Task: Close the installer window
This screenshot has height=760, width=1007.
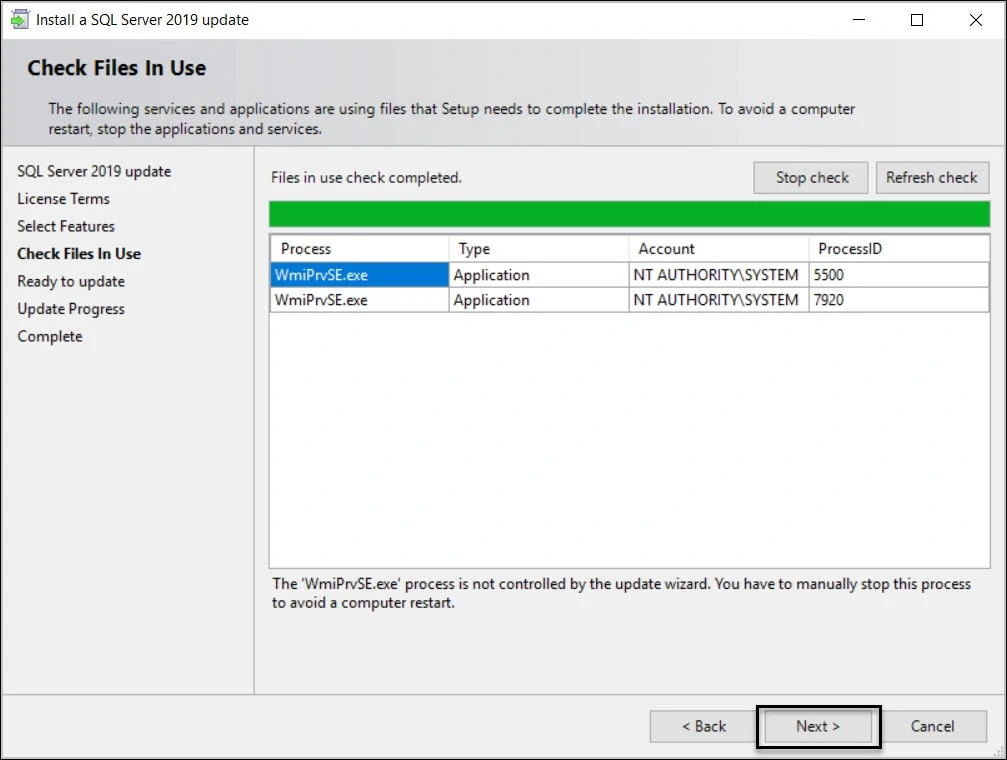Action: [x=976, y=20]
